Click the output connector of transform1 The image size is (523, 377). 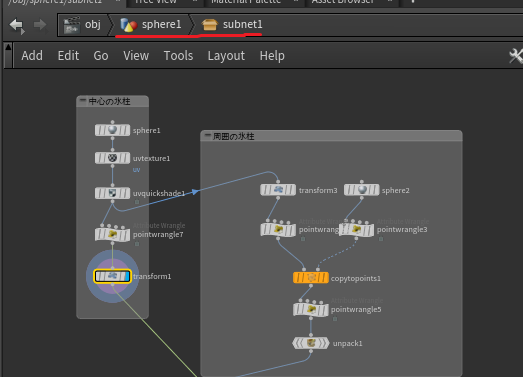(x=112, y=285)
